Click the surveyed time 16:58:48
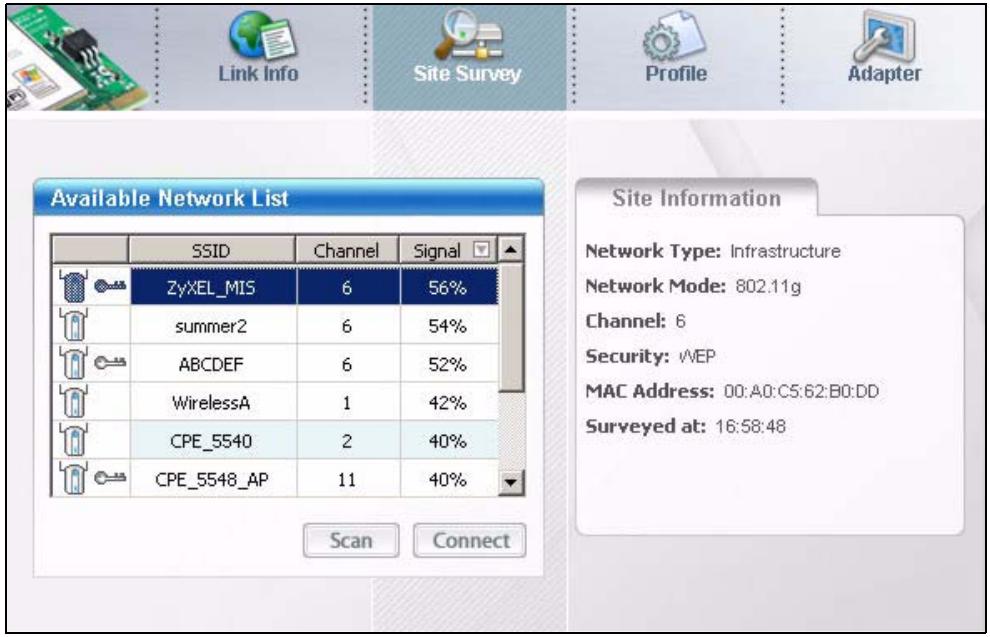The height and width of the screenshot is (637, 990). [x=751, y=427]
